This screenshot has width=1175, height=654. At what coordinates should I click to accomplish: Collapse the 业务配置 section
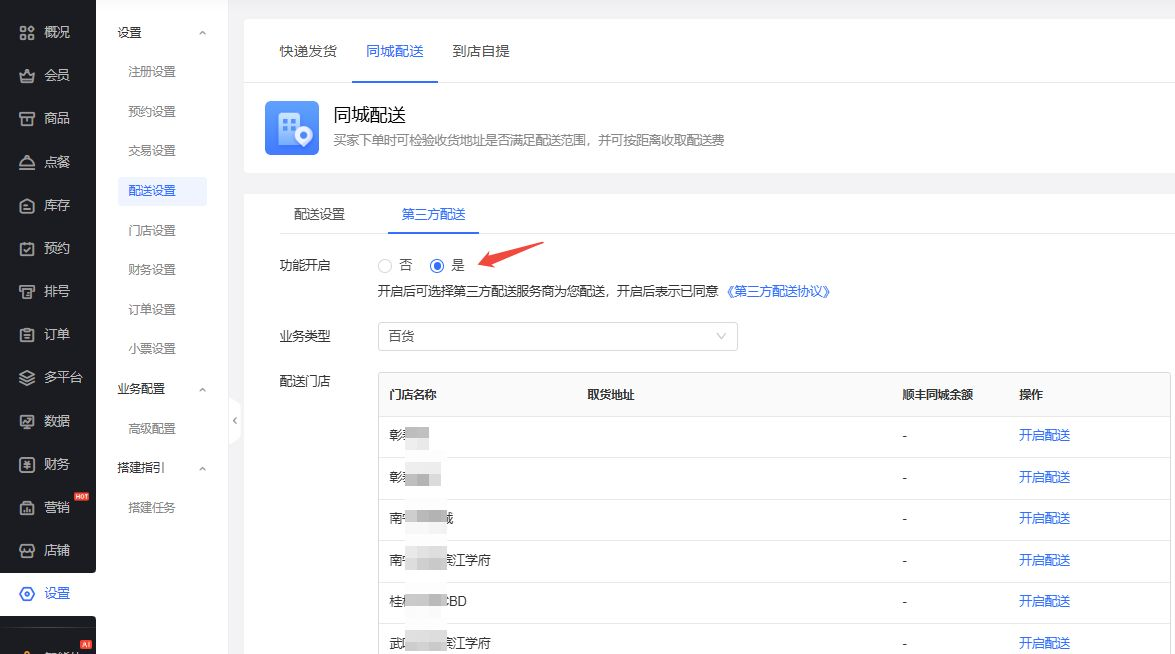pyautogui.click(x=202, y=389)
